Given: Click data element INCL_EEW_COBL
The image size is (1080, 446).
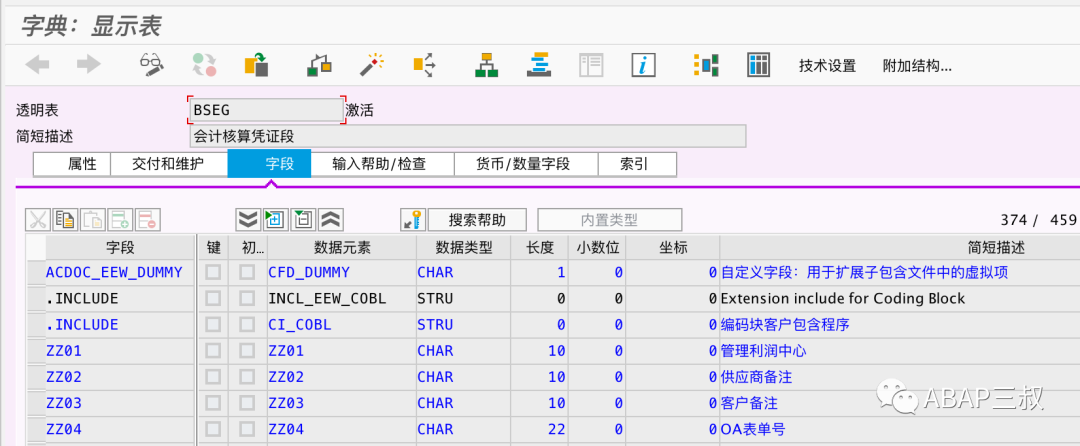Looking at the screenshot, I should [x=327, y=299].
